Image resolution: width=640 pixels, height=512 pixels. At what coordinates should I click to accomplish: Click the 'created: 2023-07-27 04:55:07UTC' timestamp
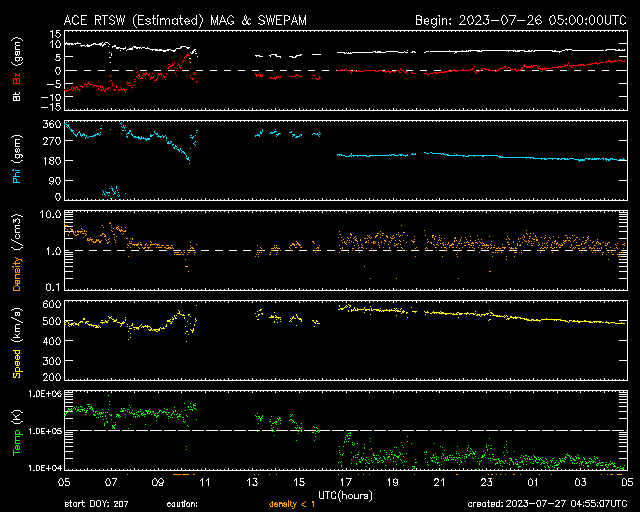547,504
